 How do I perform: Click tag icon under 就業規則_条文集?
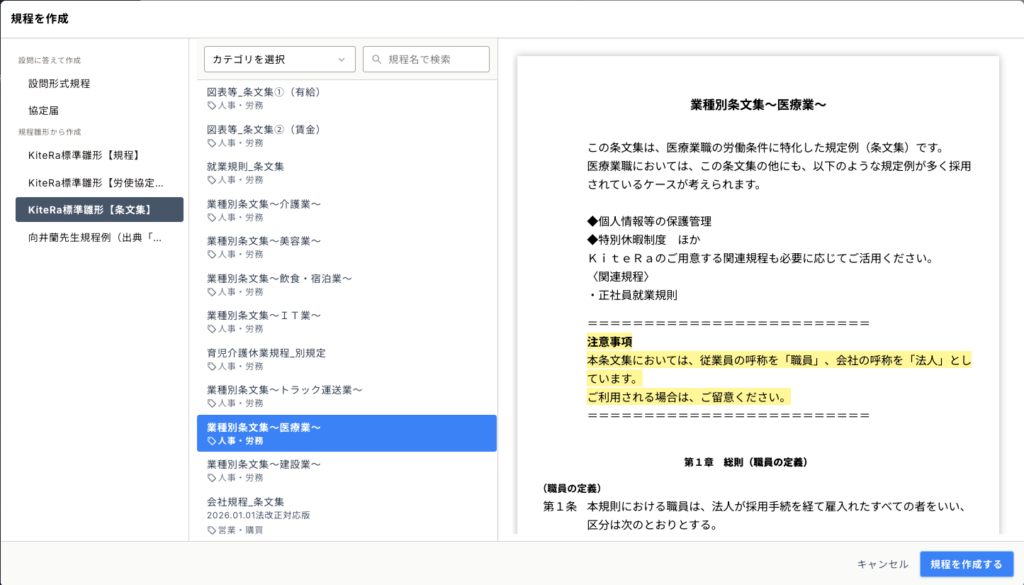point(211,180)
